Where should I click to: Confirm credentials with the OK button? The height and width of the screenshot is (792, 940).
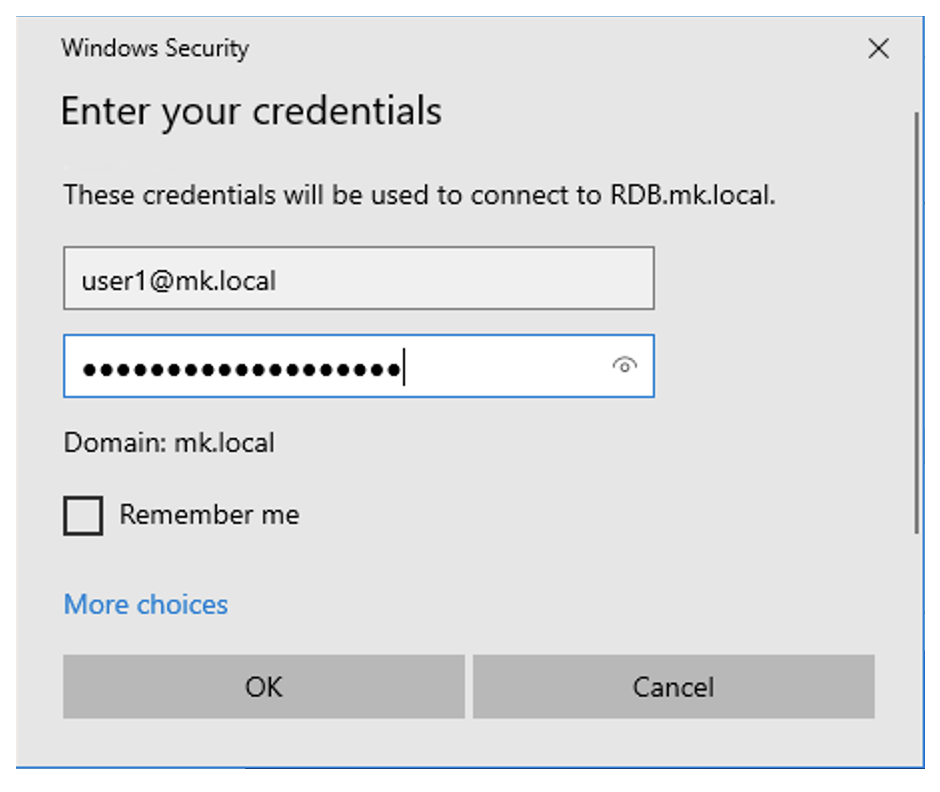264,686
